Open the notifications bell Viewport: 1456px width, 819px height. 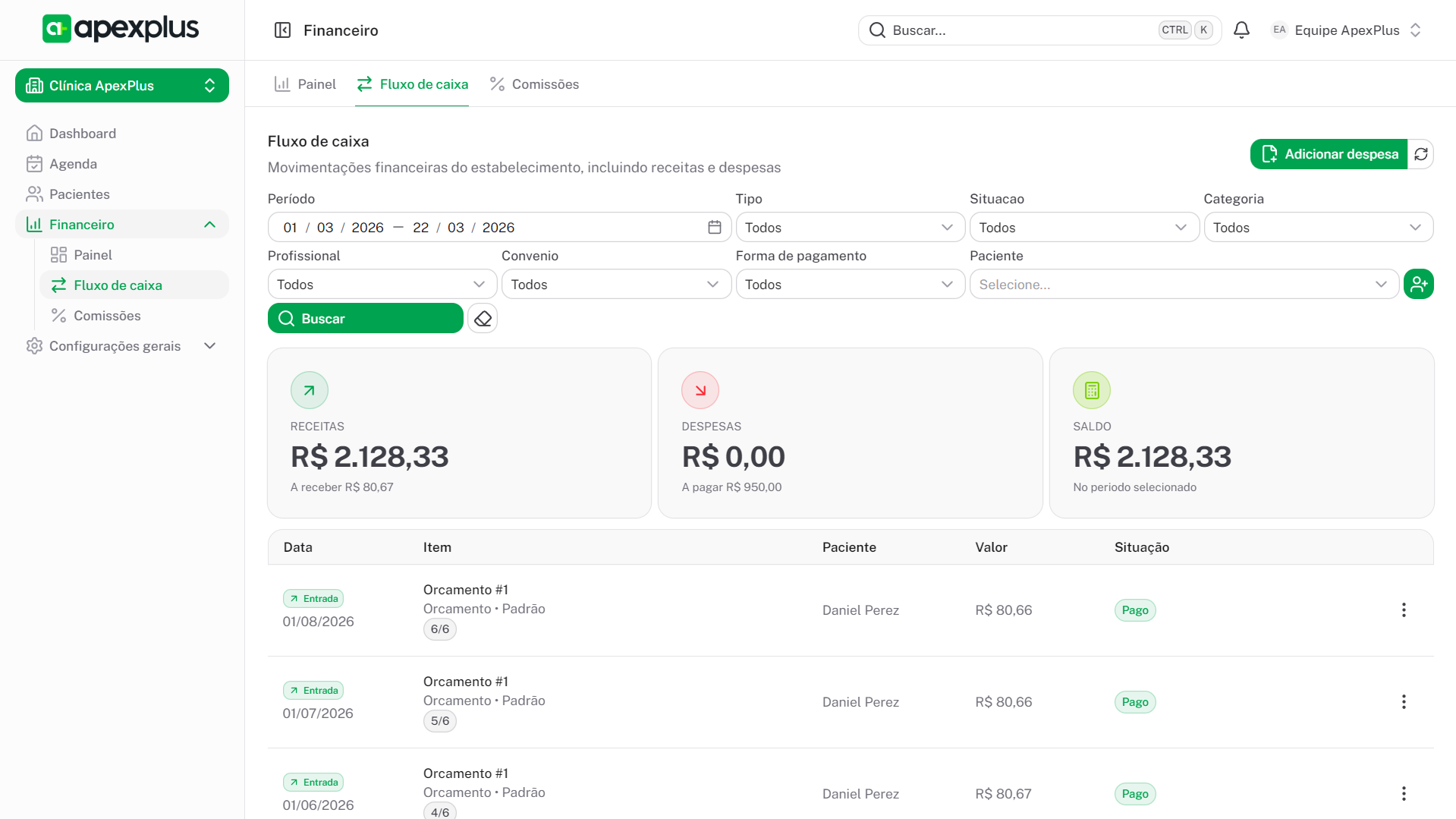click(1241, 30)
